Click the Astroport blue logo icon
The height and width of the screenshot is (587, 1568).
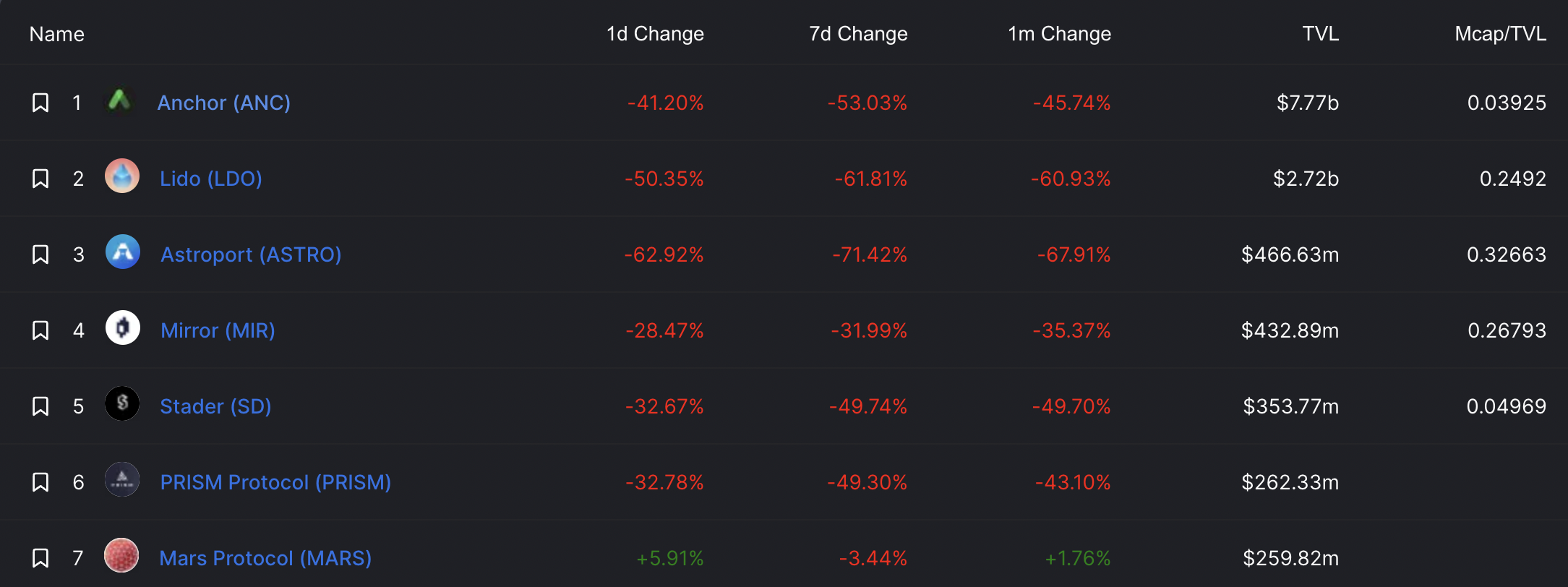tap(122, 252)
